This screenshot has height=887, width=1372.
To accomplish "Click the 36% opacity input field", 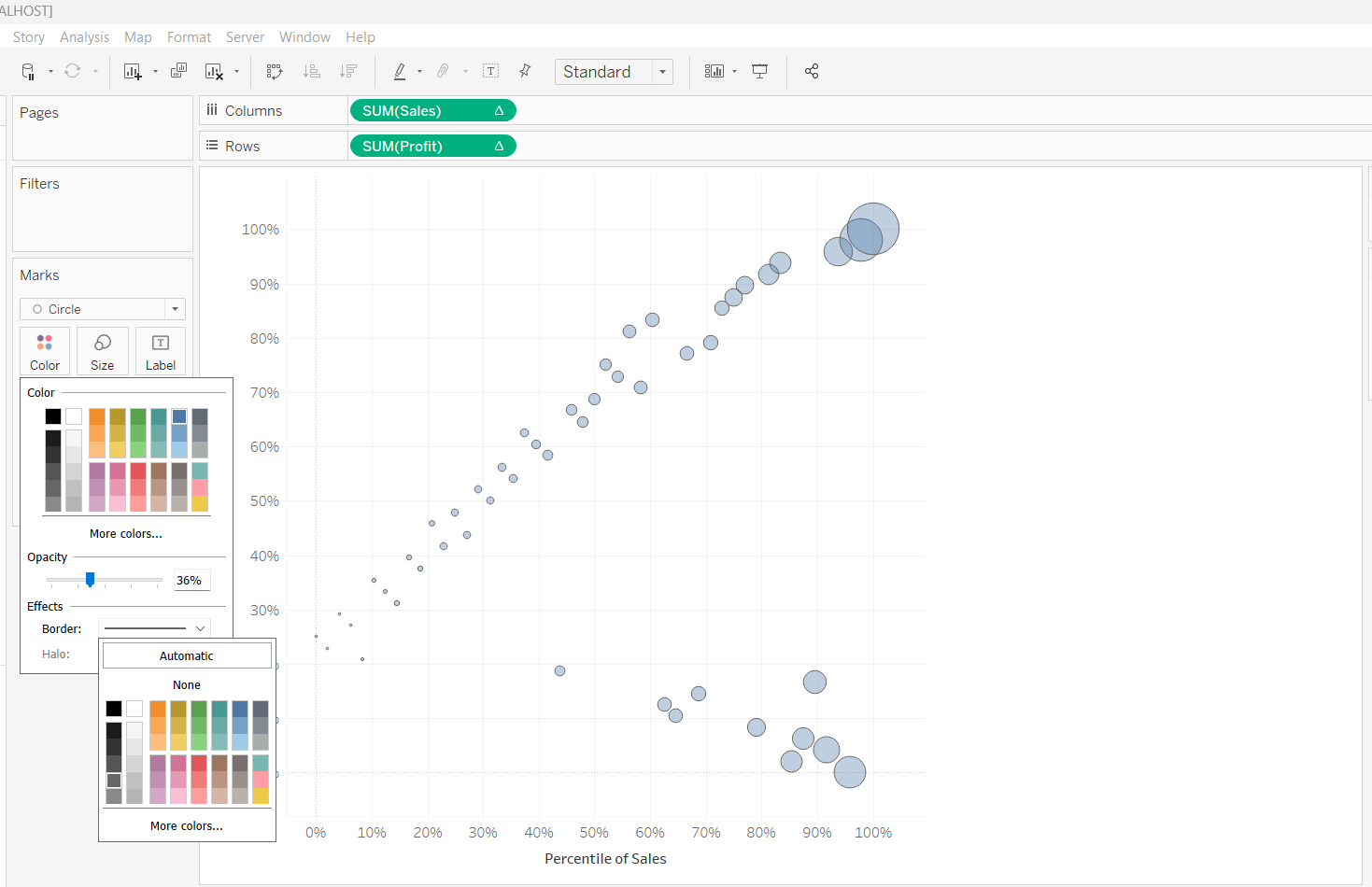I will pyautogui.click(x=191, y=580).
